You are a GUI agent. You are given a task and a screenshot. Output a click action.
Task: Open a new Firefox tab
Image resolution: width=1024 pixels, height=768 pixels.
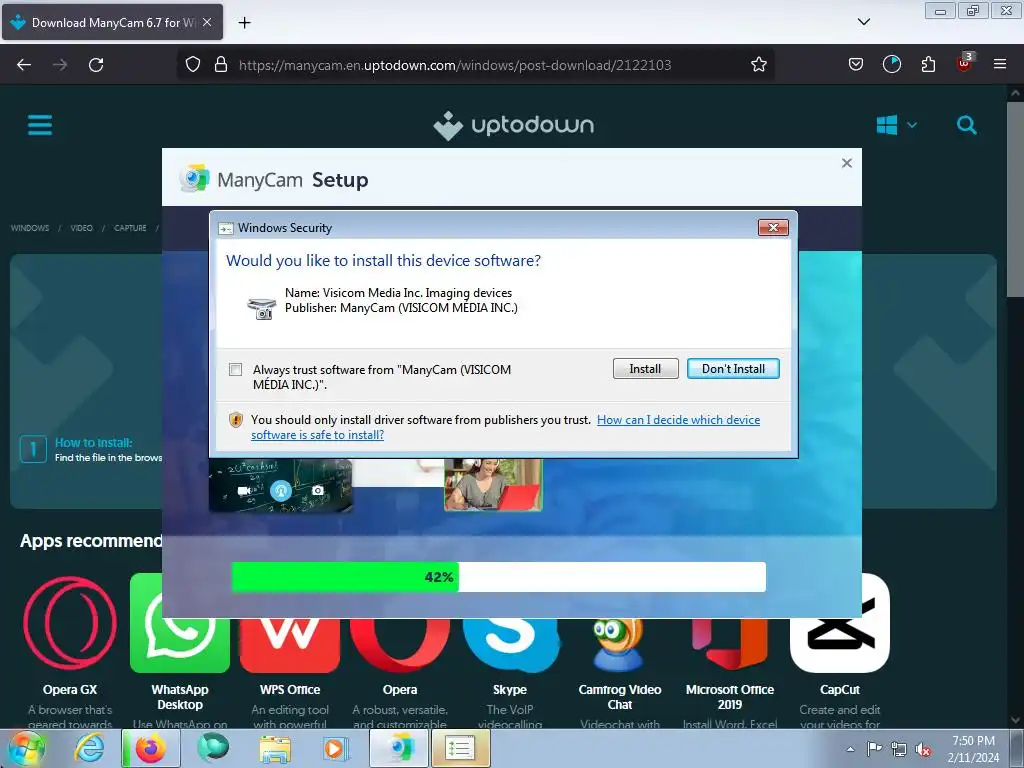[x=244, y=23]
